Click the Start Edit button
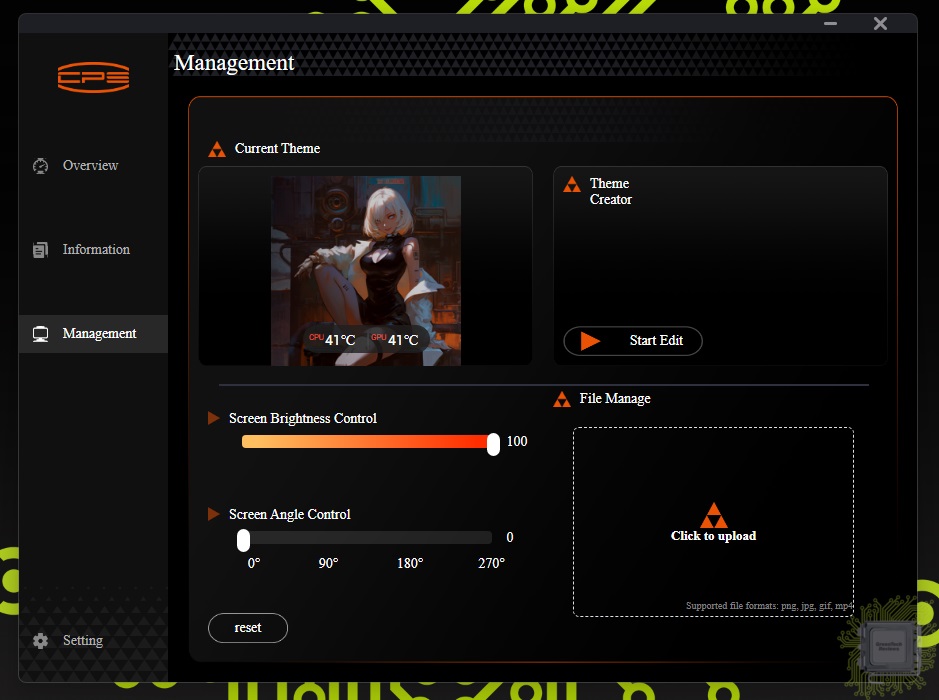This screenshot has height=700, width=939. [633, 341]
